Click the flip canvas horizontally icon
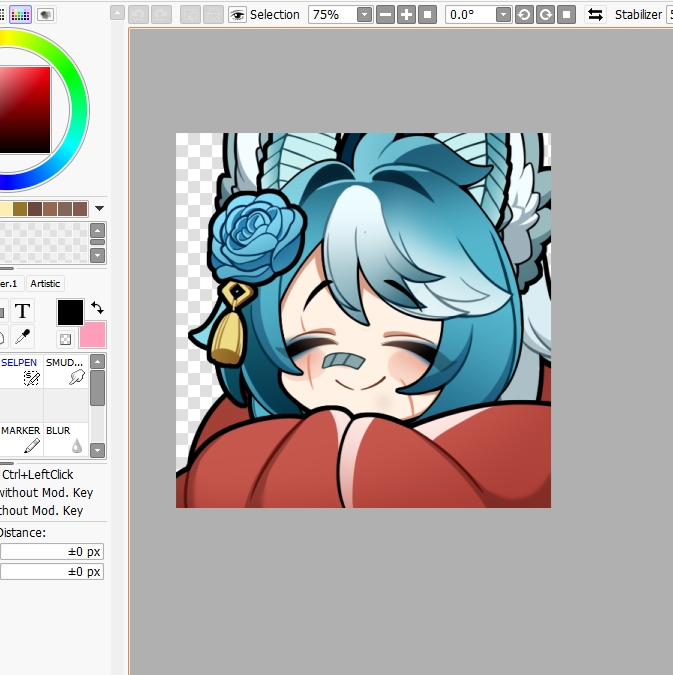Image resolution: width=673 pixels, height=675 pixels. click(595, 15)
